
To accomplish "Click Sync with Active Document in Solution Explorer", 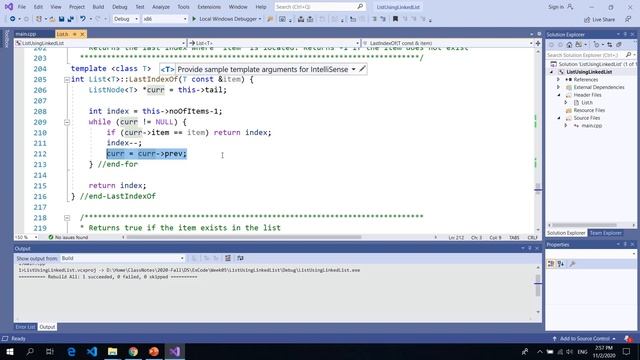I will pos(610,44).
